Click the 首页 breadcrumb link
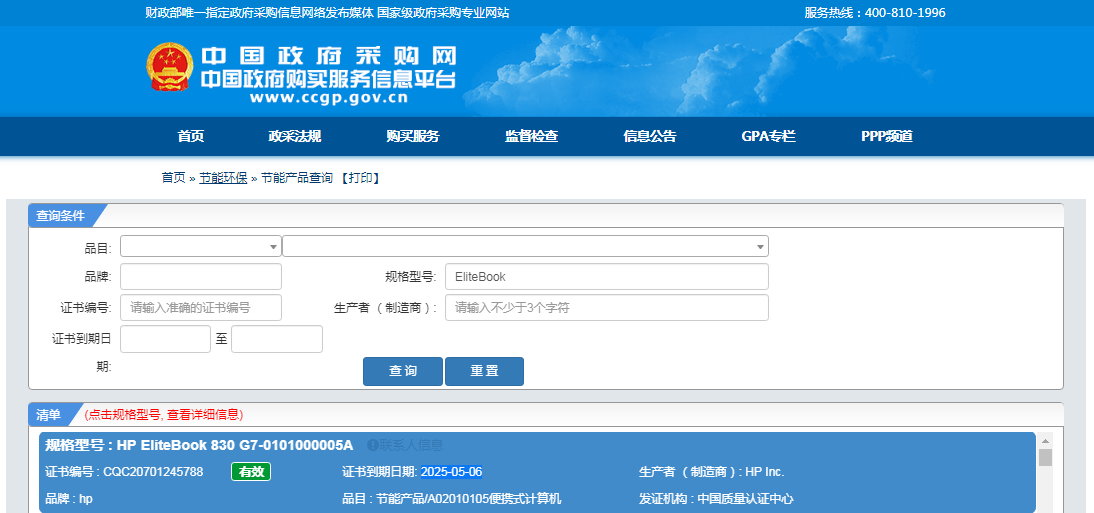Viewport: 1094px width, 513px height. coord(174,178)
